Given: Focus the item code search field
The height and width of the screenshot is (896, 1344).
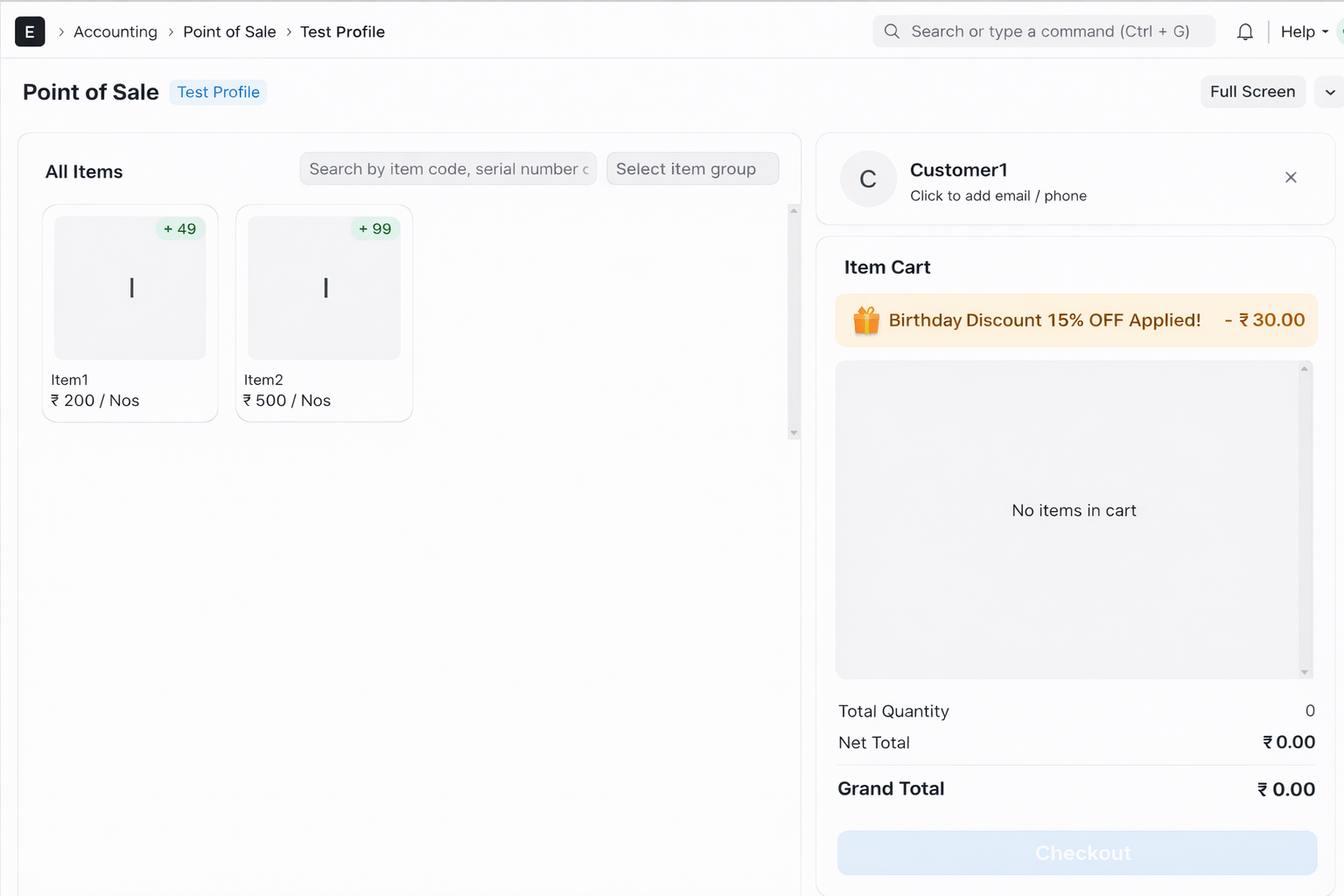Looking at the screenshot, I should tap(448, 169).
